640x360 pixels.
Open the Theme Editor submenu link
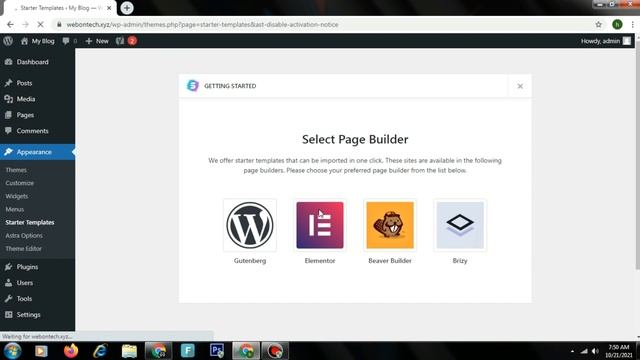click(23, 249)
